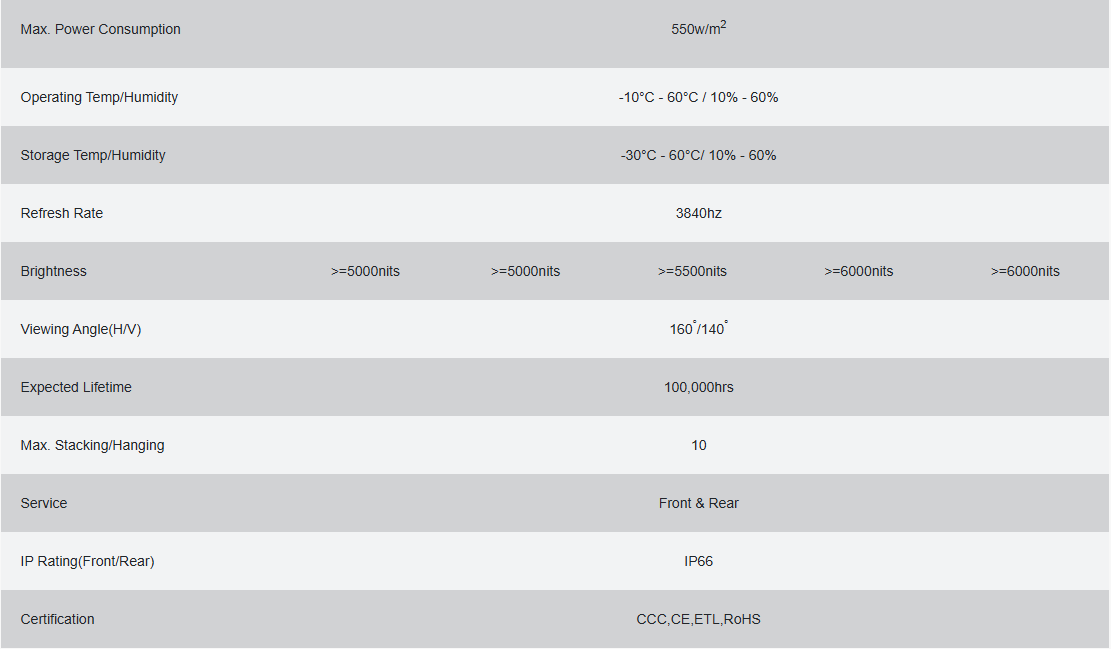This screenshot has width=1111, height=649.
Task: Select the 3840hz refresh value
Action: coord(699,213)
